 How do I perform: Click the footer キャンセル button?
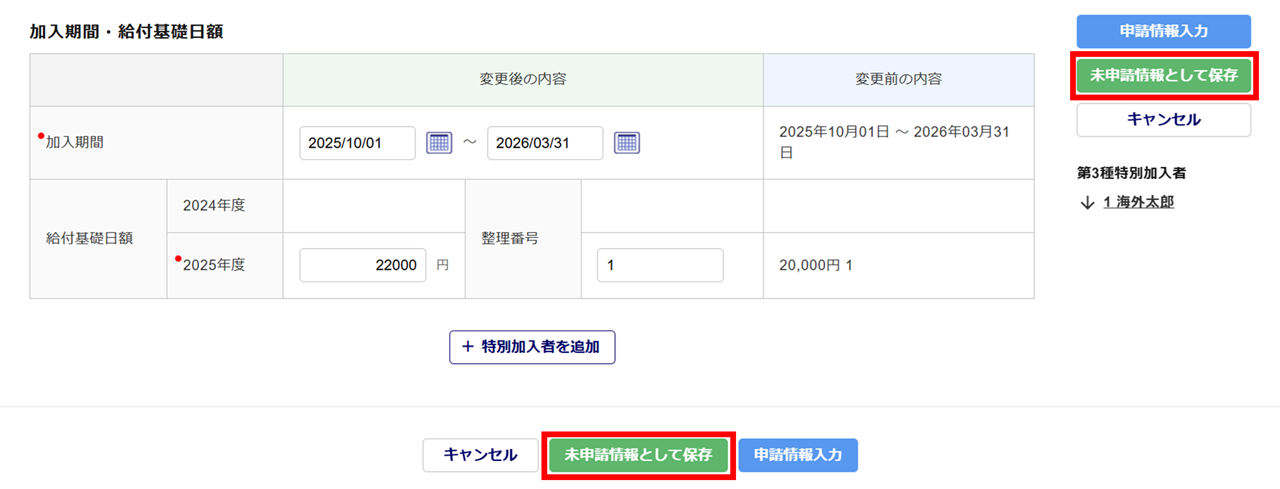[480, 455]
